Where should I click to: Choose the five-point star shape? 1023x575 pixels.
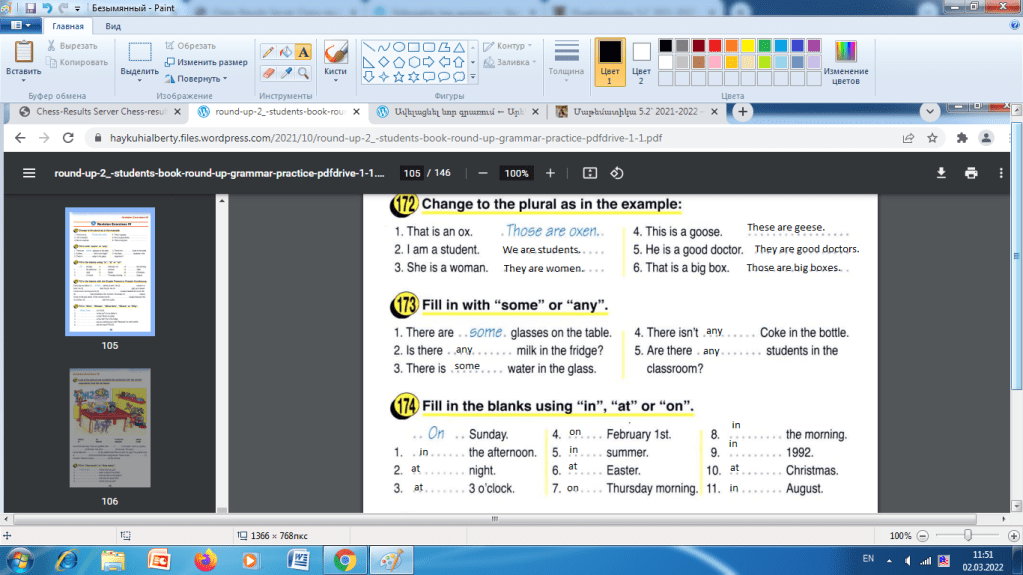[399, 76]
